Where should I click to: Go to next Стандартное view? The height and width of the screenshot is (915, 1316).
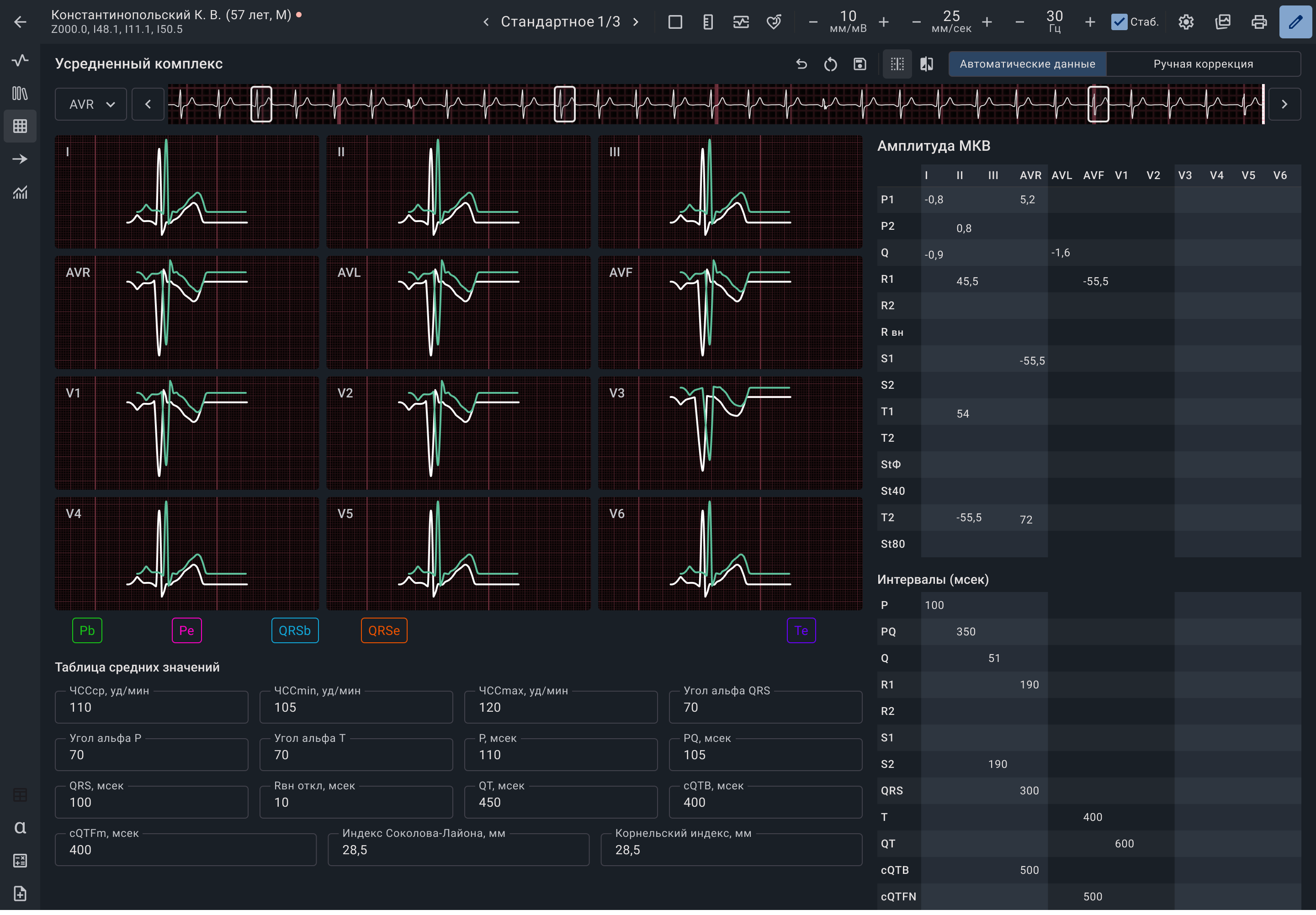click(636, 22)
